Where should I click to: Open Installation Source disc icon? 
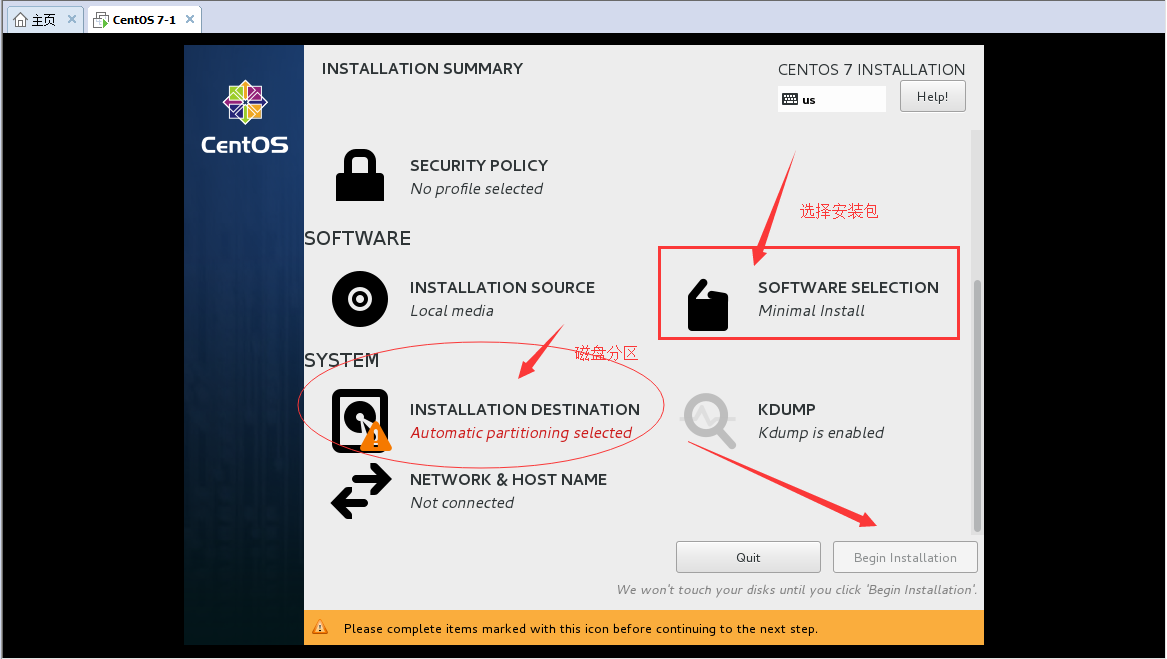tap(359, 299)
